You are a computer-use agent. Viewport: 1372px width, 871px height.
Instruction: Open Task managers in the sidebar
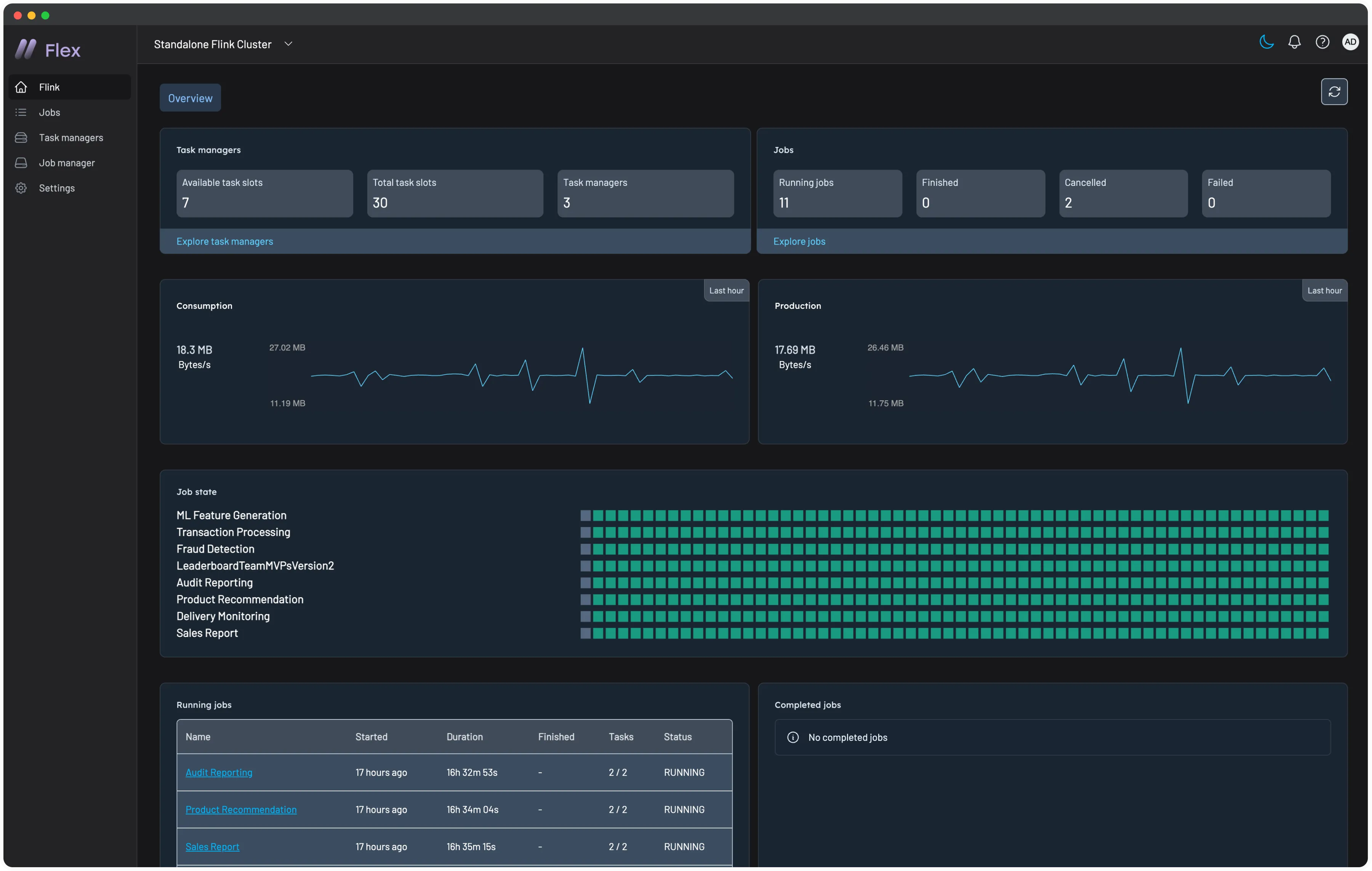tap(70, 138)
